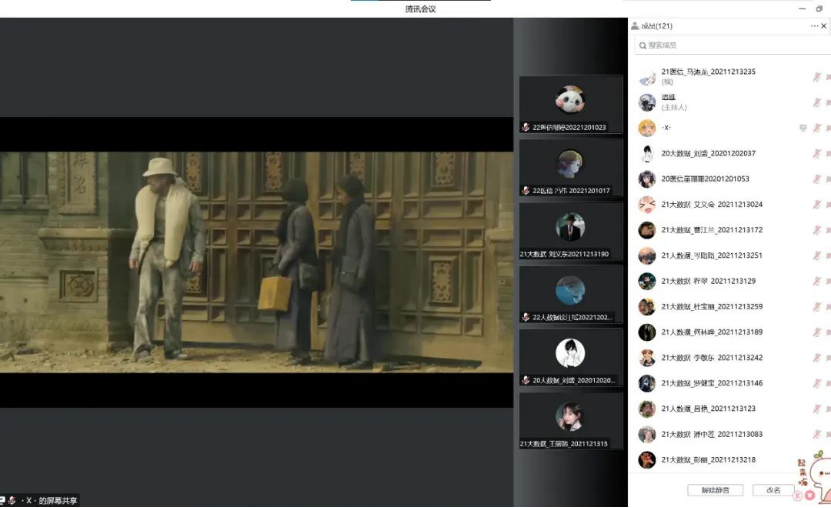
Task: Click screen-sharing indicator icon in -X- row
Action: click(x=803, y=128)
